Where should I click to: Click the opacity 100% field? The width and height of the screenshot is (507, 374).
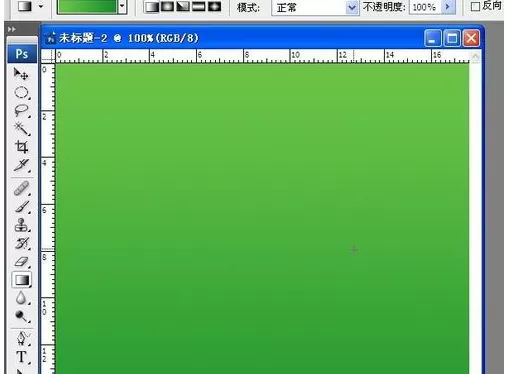tap(425, 7)
